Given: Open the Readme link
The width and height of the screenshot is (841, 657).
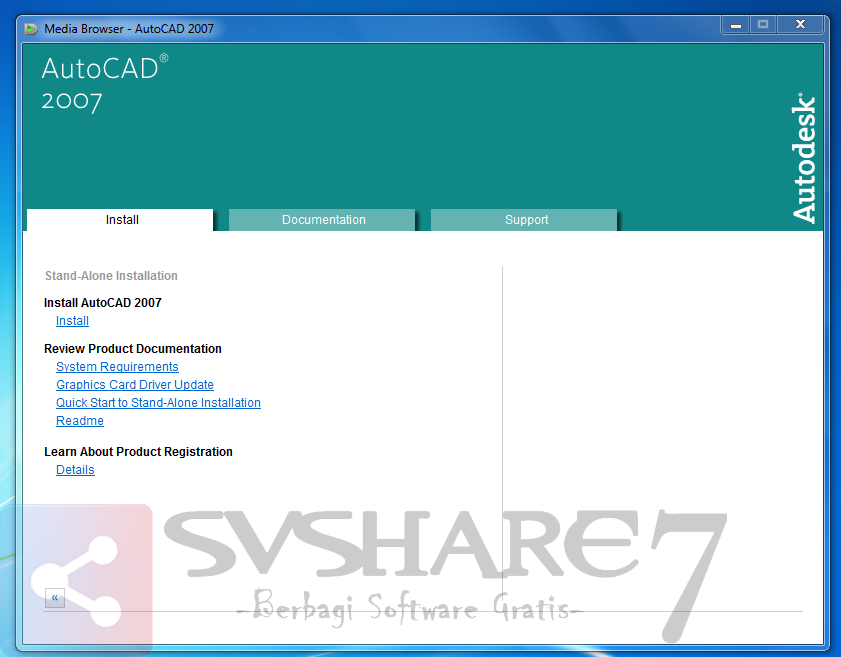Looking at the screenshot, I should (80, 421).
